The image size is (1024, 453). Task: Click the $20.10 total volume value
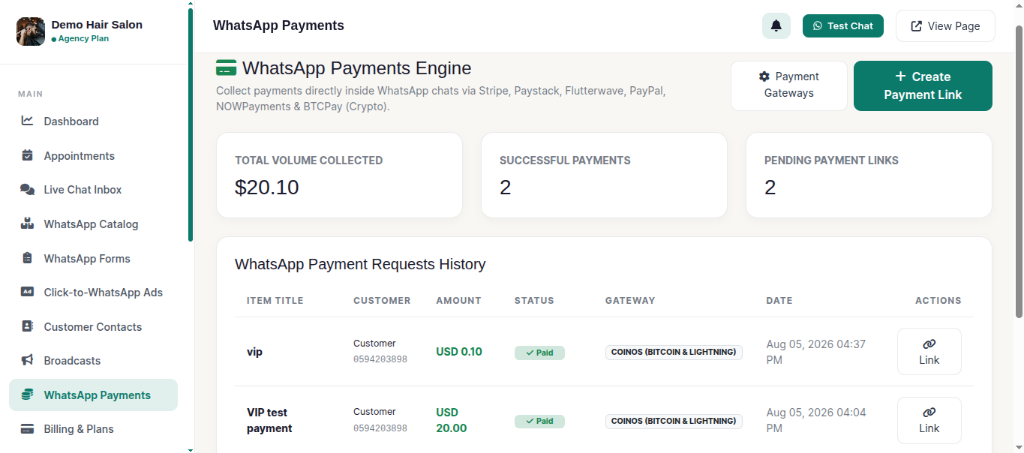pos(266,188)
